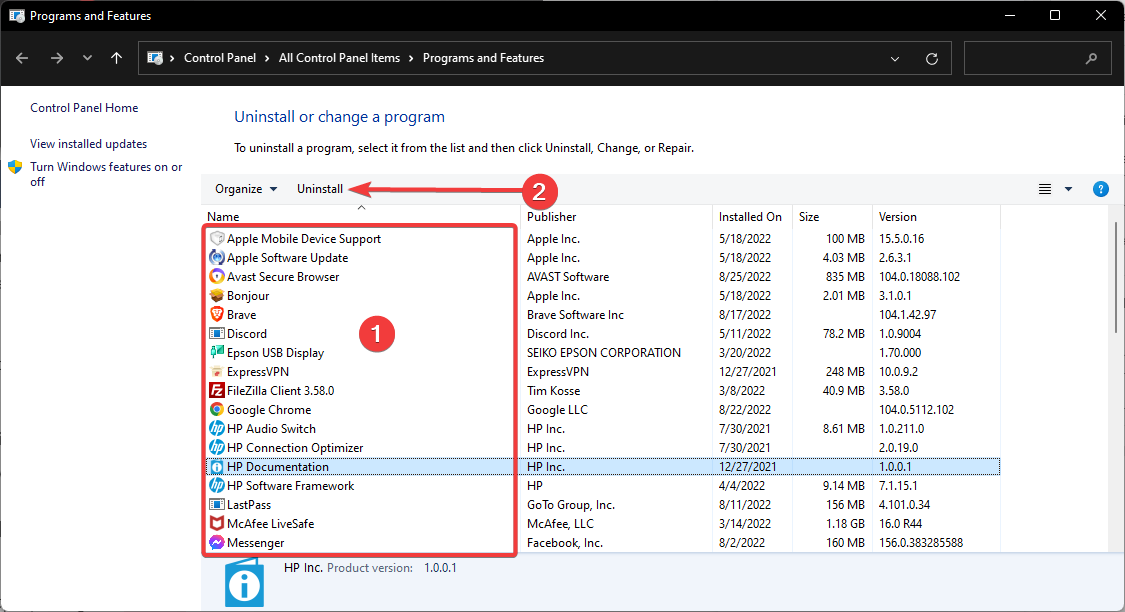Viewport: 1125px width, 612px height.
Task: Click the refresh icon in address bar
Action: (x=932, y=59)
